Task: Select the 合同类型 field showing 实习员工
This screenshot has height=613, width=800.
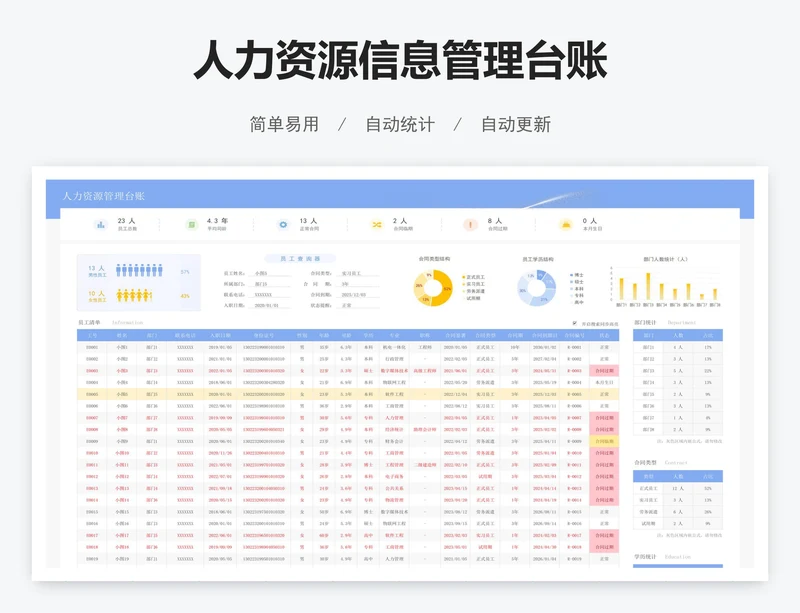Action: pyautogui.click(x=360, y=274)
